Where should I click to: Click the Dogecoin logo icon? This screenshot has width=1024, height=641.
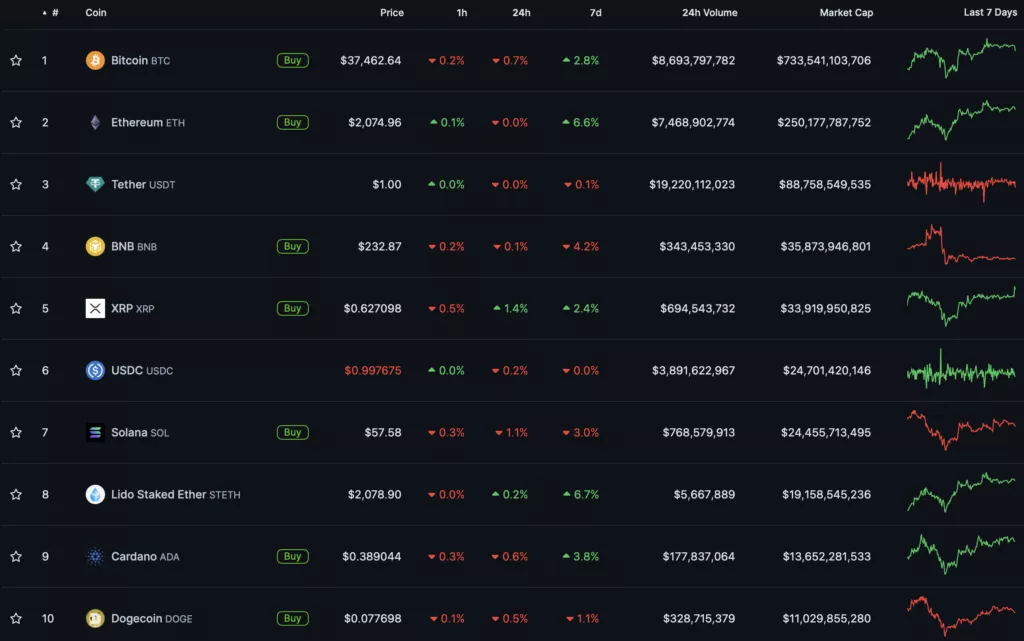tap(95, 618)
